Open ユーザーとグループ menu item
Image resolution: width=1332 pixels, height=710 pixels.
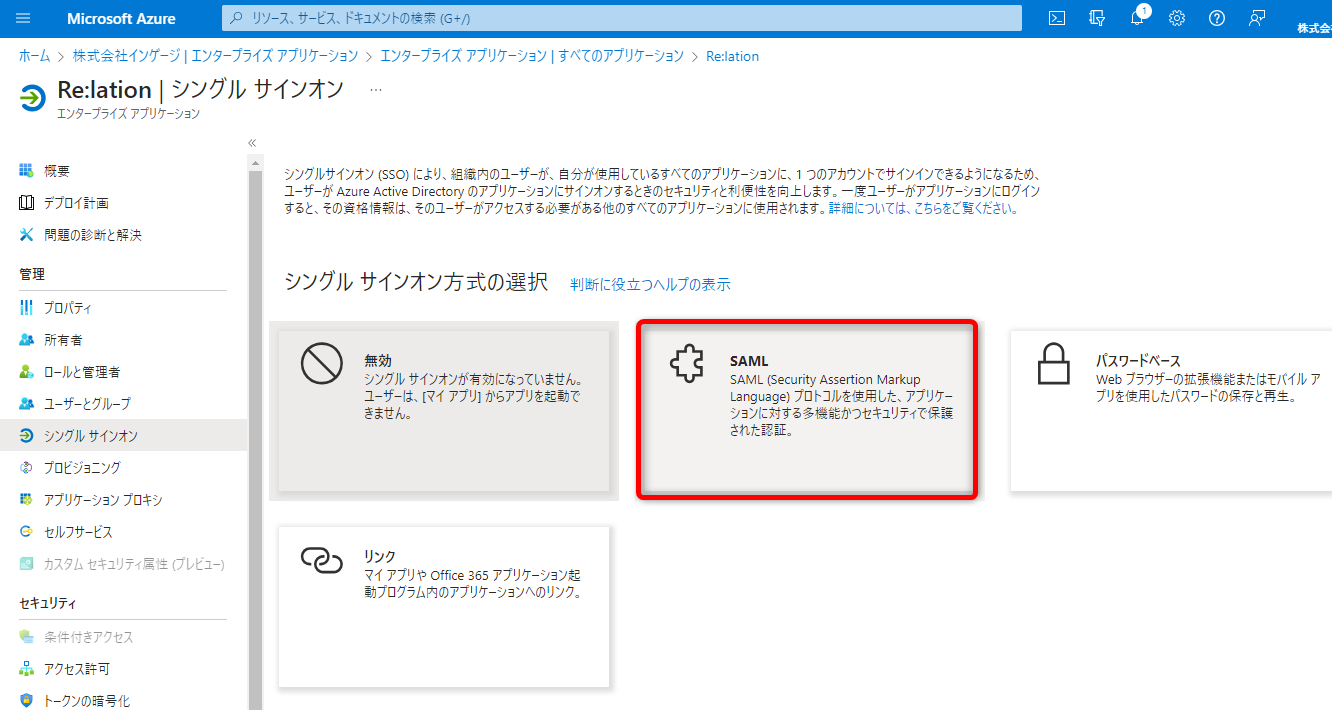(x=87, y=404)
